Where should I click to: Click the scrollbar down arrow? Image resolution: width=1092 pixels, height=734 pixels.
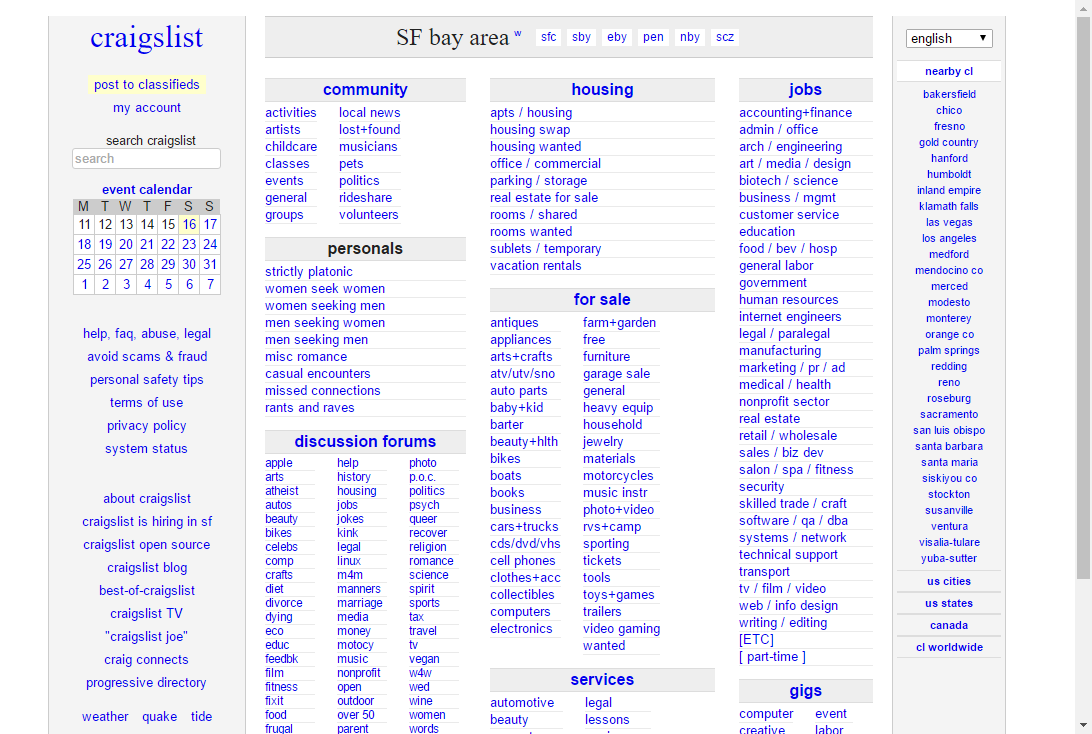[x=1083, y=725]
